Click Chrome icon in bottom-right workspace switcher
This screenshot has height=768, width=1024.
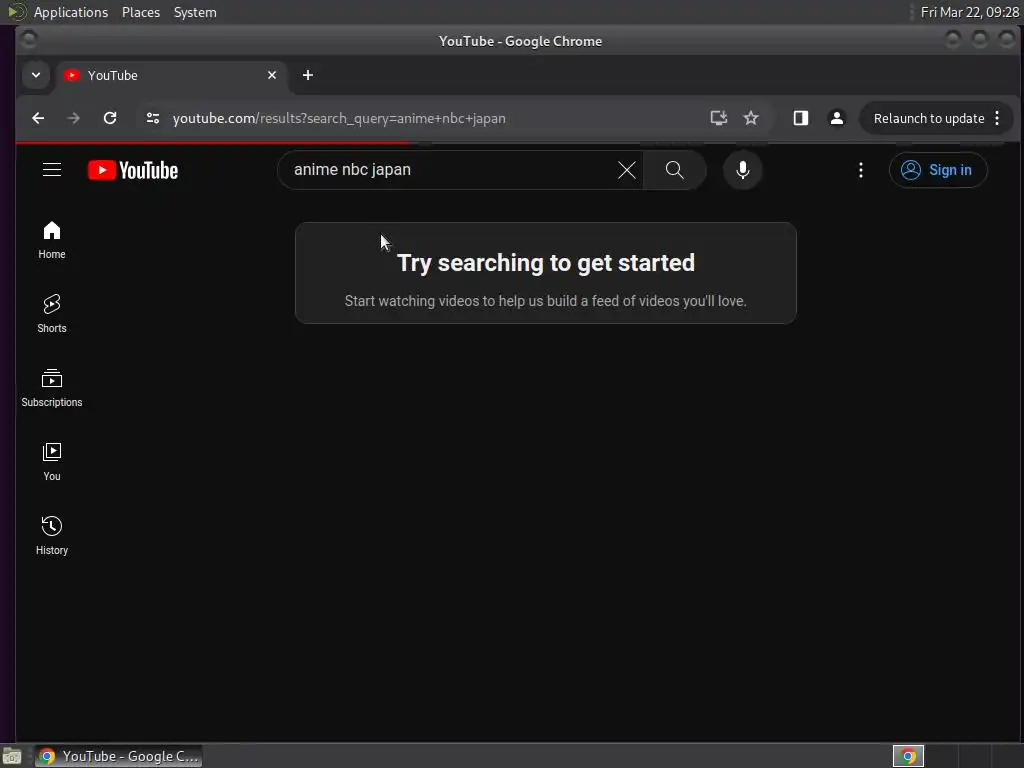coord(908,756)
